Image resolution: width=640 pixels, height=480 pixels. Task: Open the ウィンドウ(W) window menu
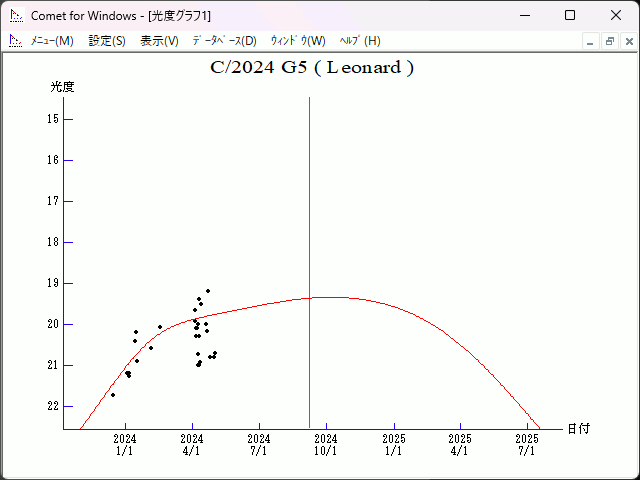point(298,41)
